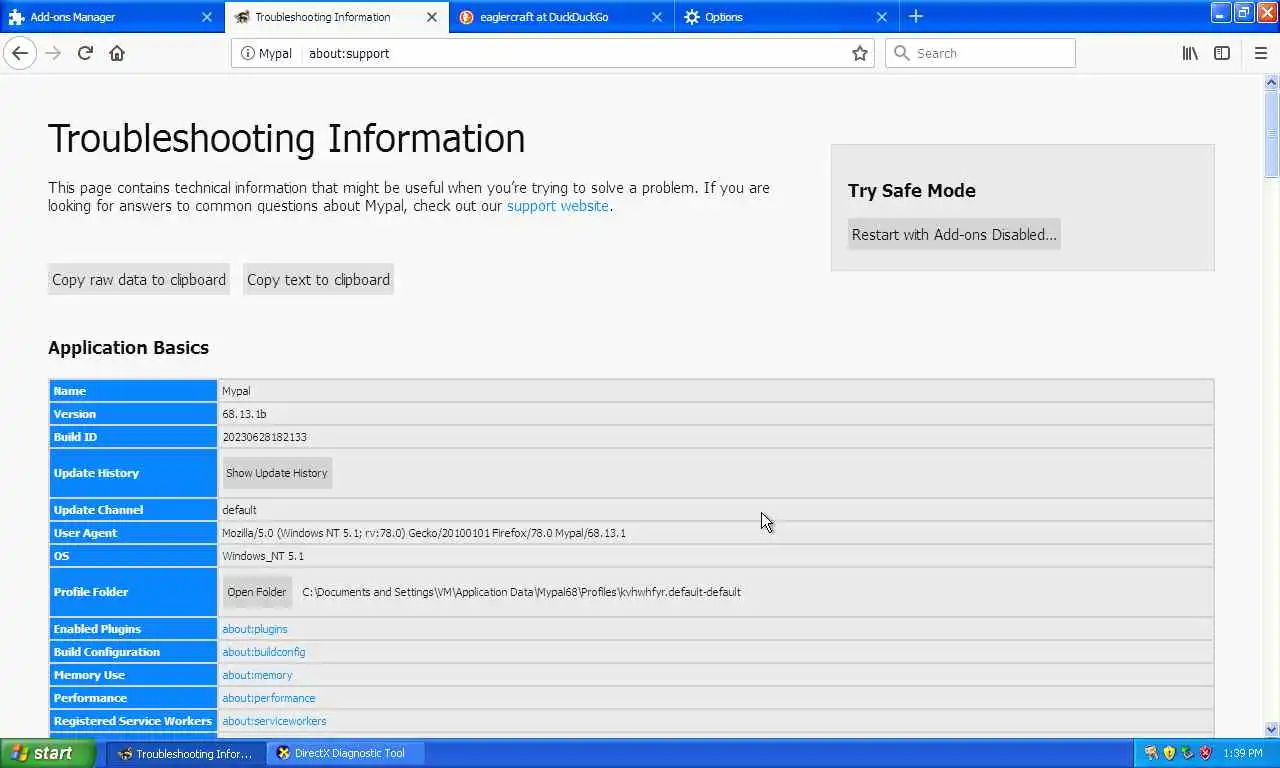The width and height of the screenshot is (1280, 768).
Task: Click the Mypal identity label in address bar
Action: point(275,53)
